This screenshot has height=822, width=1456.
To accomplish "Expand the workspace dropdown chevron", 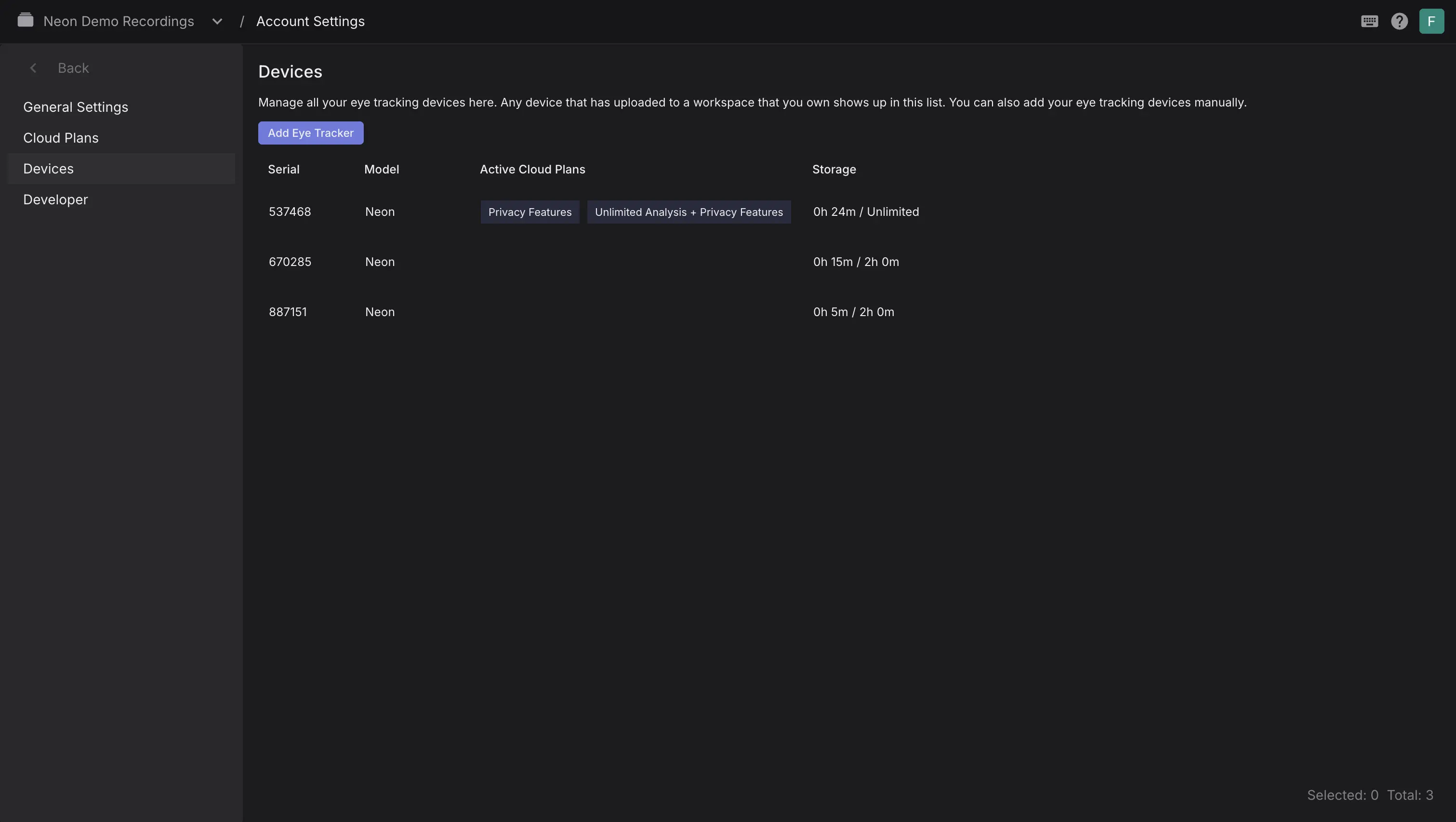I will 217,22.
